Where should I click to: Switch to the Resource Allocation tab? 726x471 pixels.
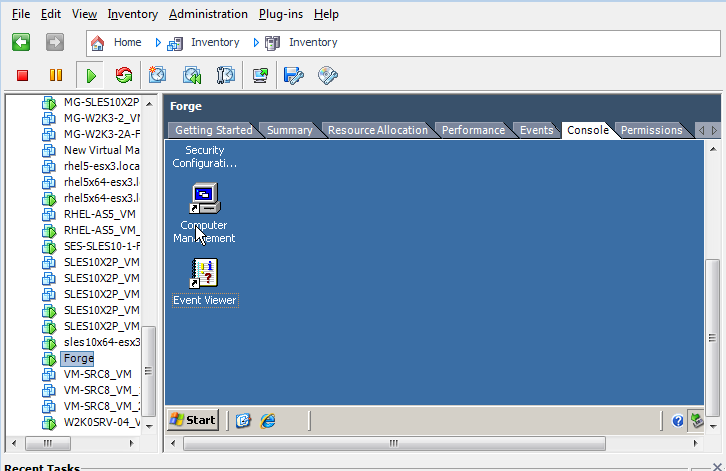point(378,130)
